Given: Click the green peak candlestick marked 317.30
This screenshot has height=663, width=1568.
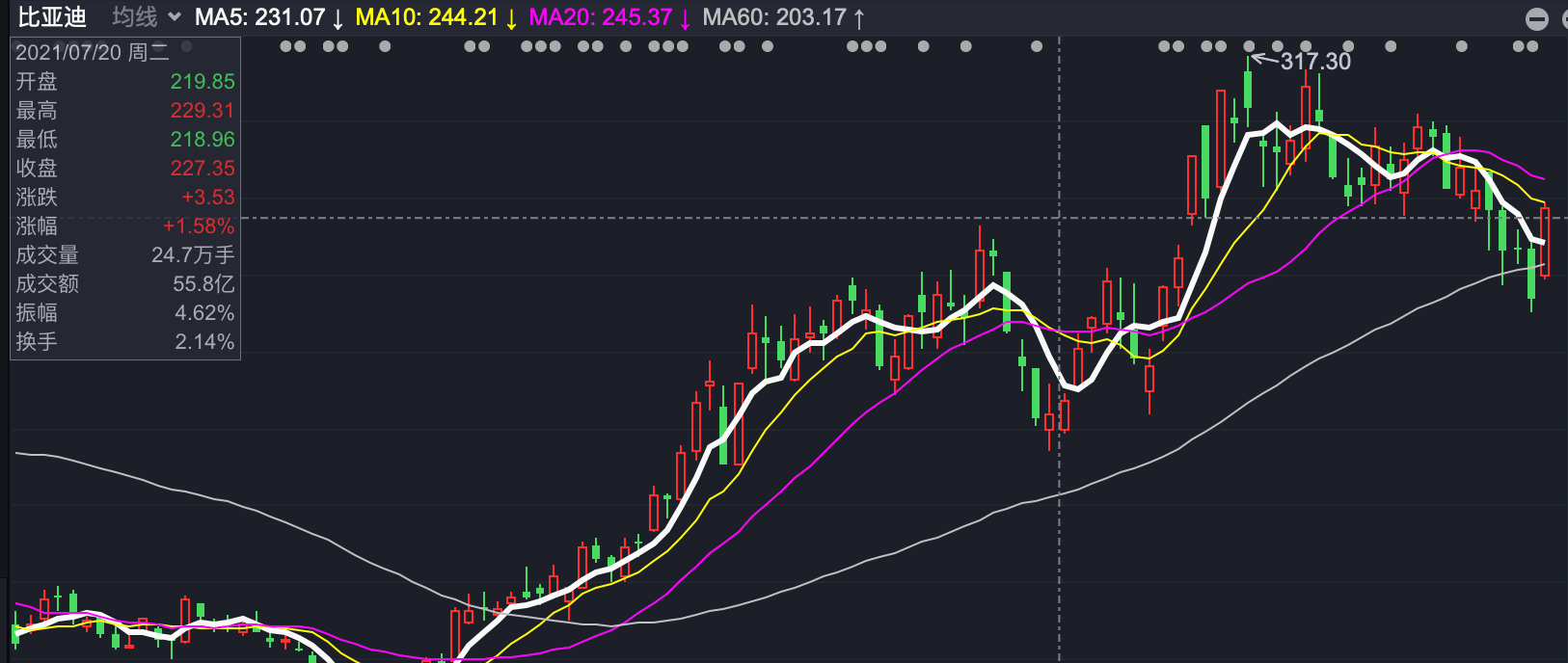Looking at the screenshot, I should tap(1248, 90).
